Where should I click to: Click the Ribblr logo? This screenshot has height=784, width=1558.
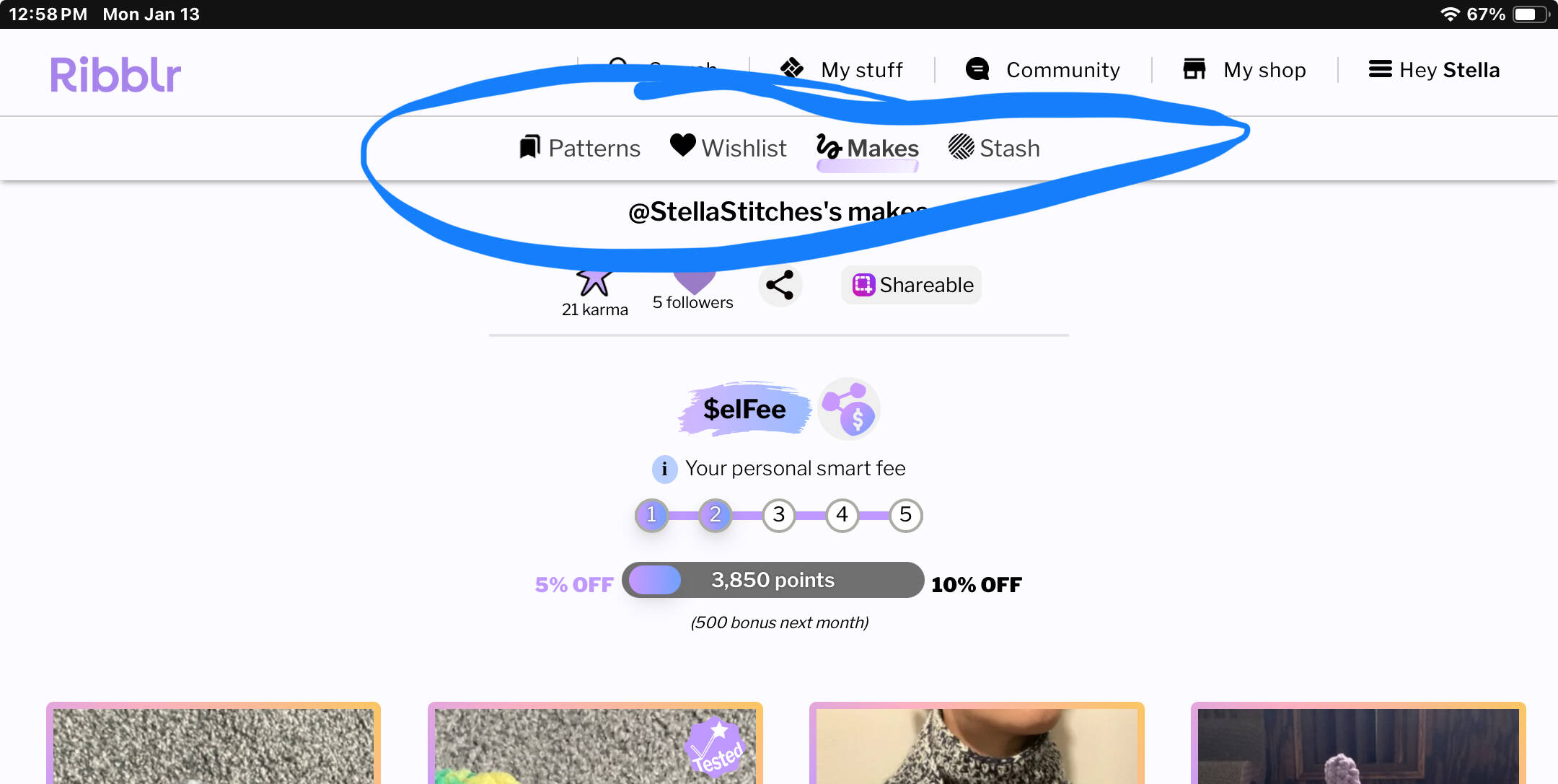(115, 74)
